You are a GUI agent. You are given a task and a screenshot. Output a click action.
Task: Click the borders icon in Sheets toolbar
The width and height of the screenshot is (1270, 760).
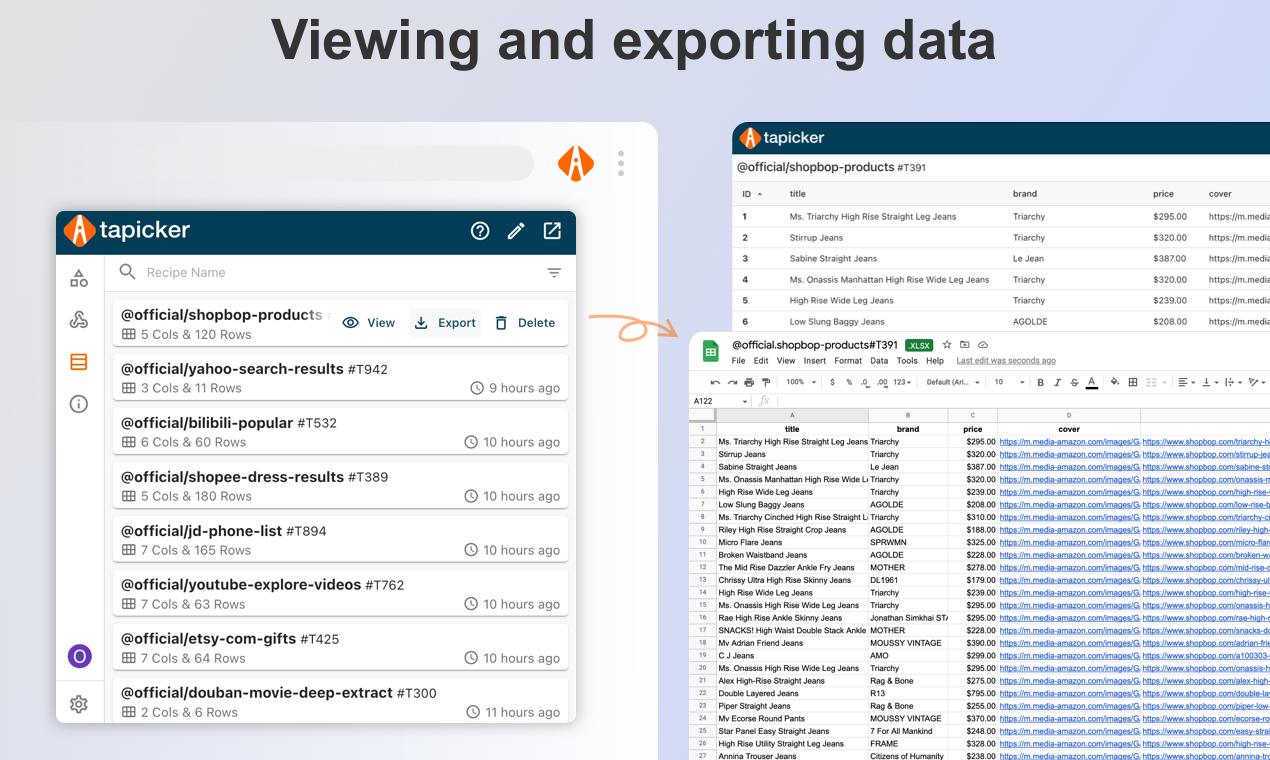point(1133,382)
